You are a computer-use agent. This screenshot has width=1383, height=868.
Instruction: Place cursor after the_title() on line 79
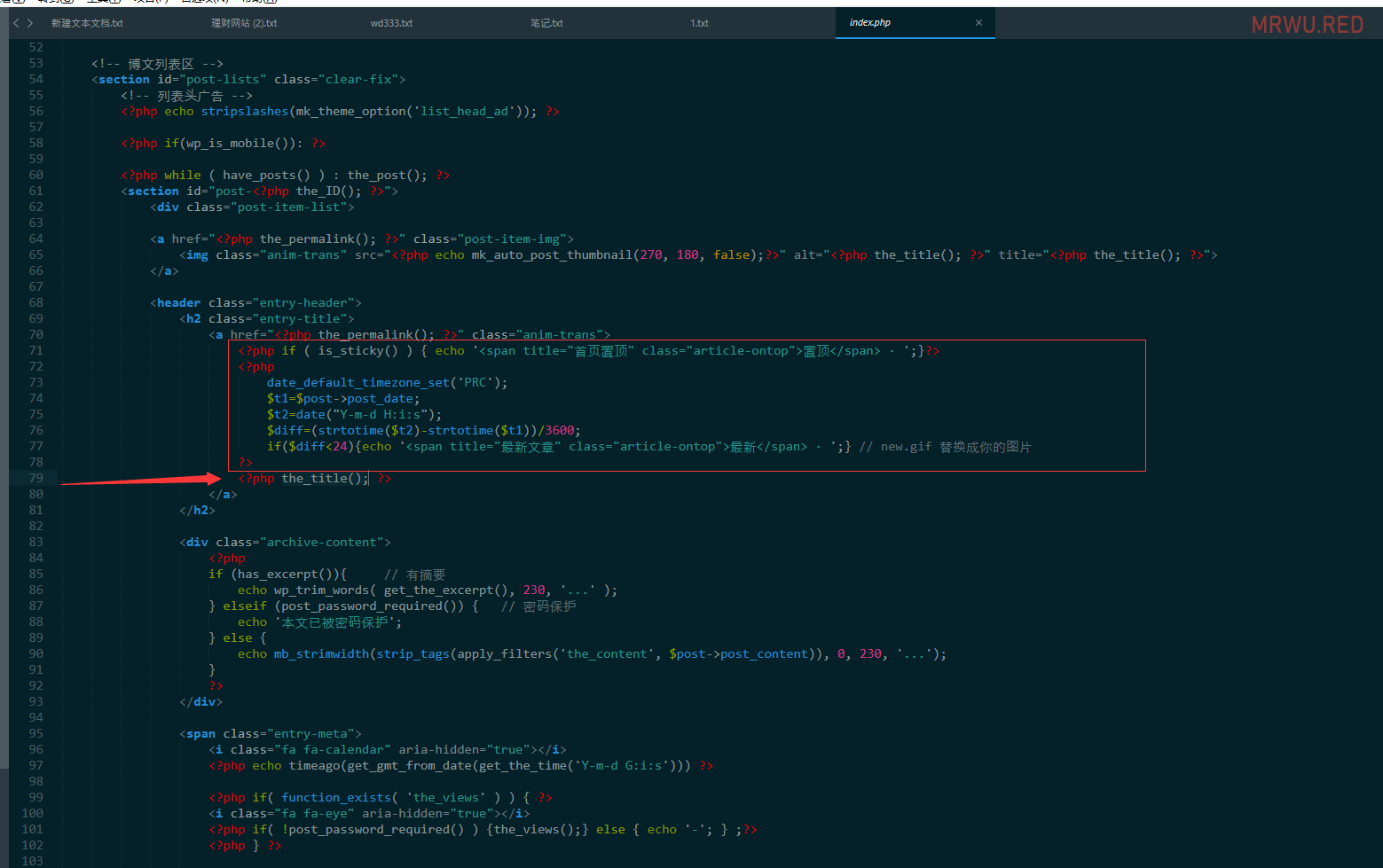point(369,478)
